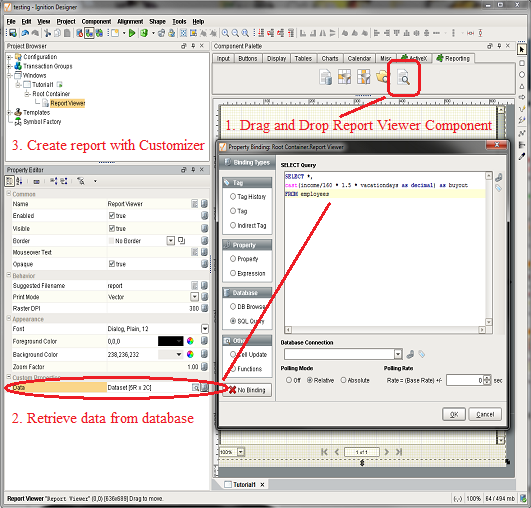Click the No Binding button
This screenshot has height=508, width=531.
[247, 390]
